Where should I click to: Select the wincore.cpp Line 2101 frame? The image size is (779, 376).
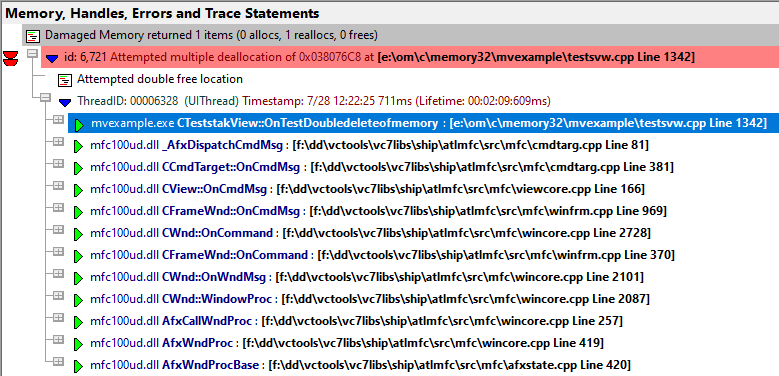tap(367, 277)
